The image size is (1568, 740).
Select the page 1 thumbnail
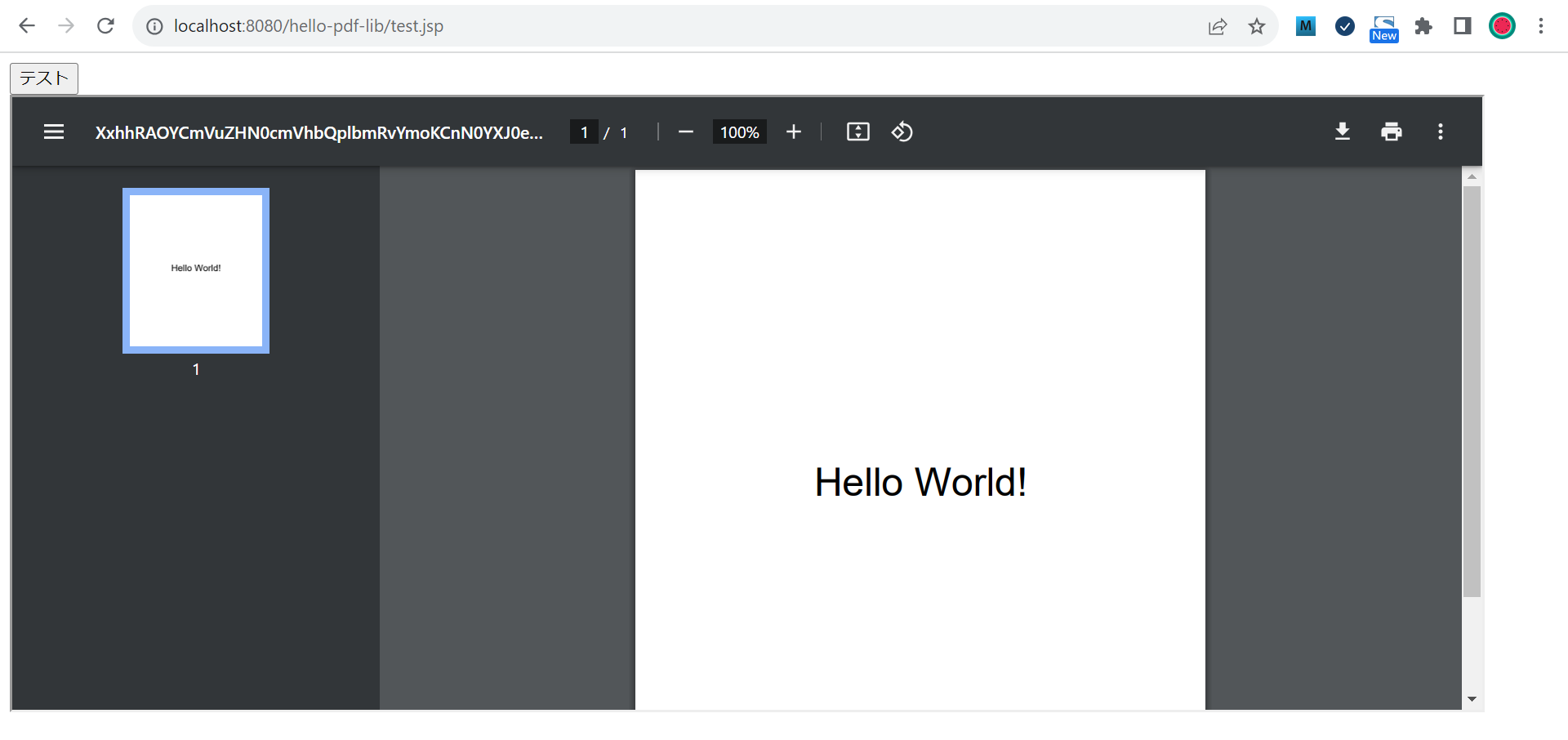pyautogui.click(x=196, y=270)
